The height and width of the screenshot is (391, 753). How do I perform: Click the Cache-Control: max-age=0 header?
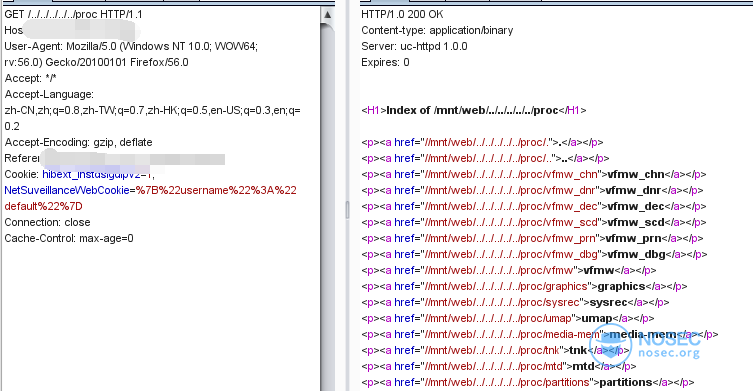pos(69,238)
